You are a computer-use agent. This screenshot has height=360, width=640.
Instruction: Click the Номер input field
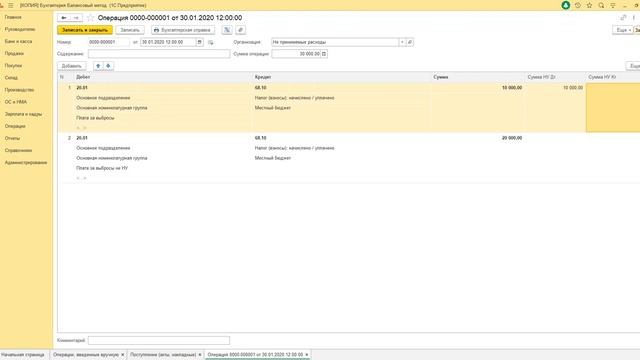(109, 42)
